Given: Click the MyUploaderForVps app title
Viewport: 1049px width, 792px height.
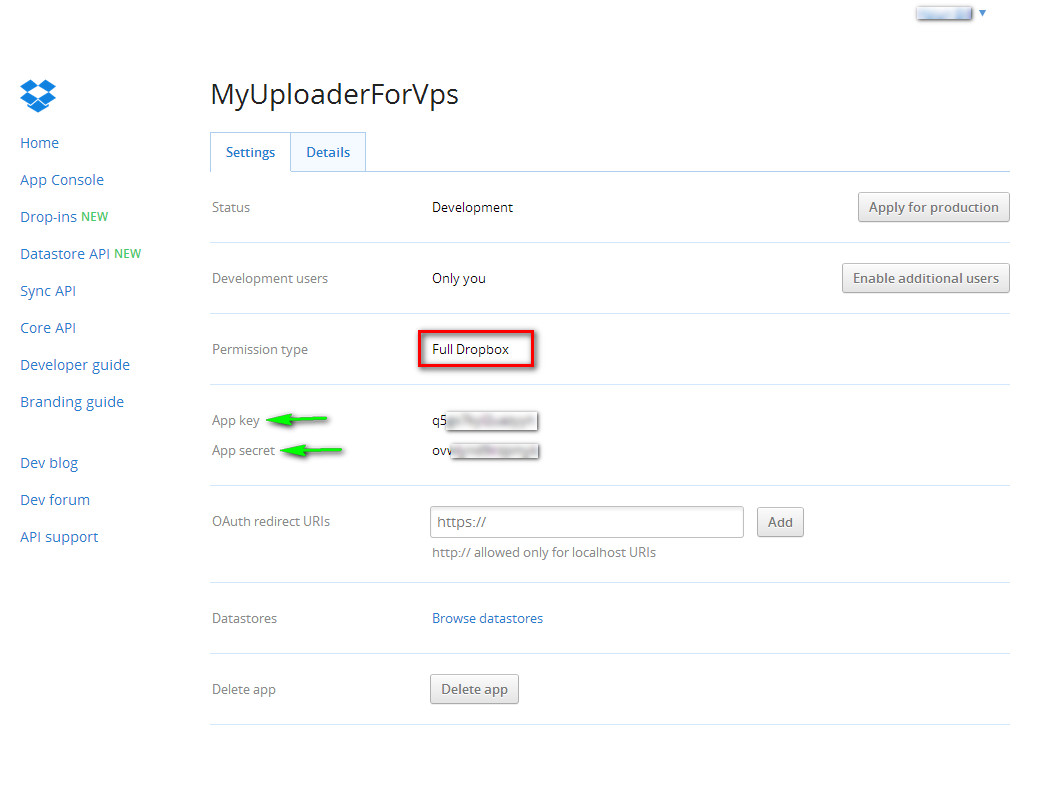Looking at the screenshot, I should click(335, 94).
